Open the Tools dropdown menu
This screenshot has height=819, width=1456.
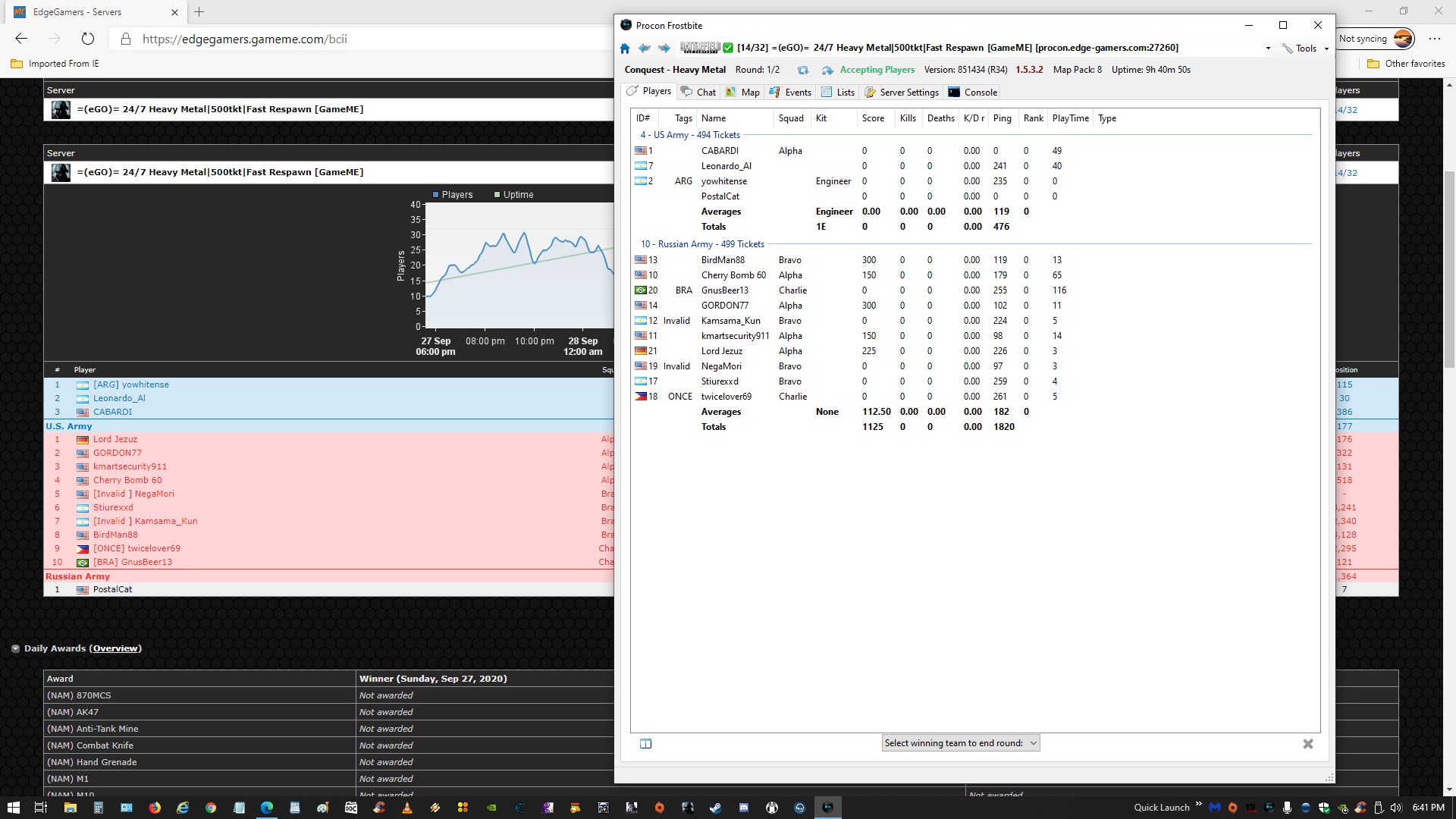click(1306, 49)
